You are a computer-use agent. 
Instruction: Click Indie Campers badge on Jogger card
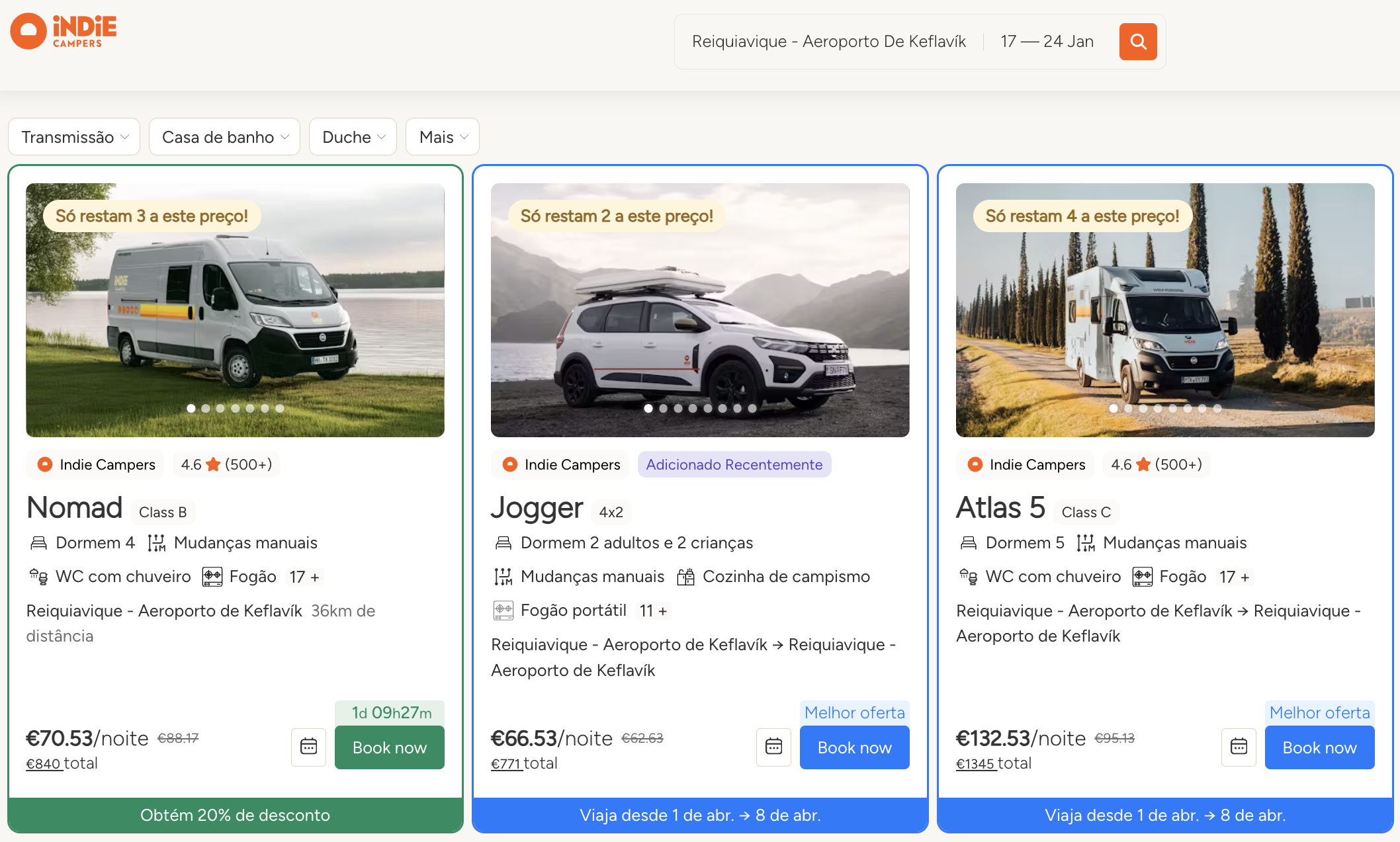pyautogui.click(x=560, y=464)
